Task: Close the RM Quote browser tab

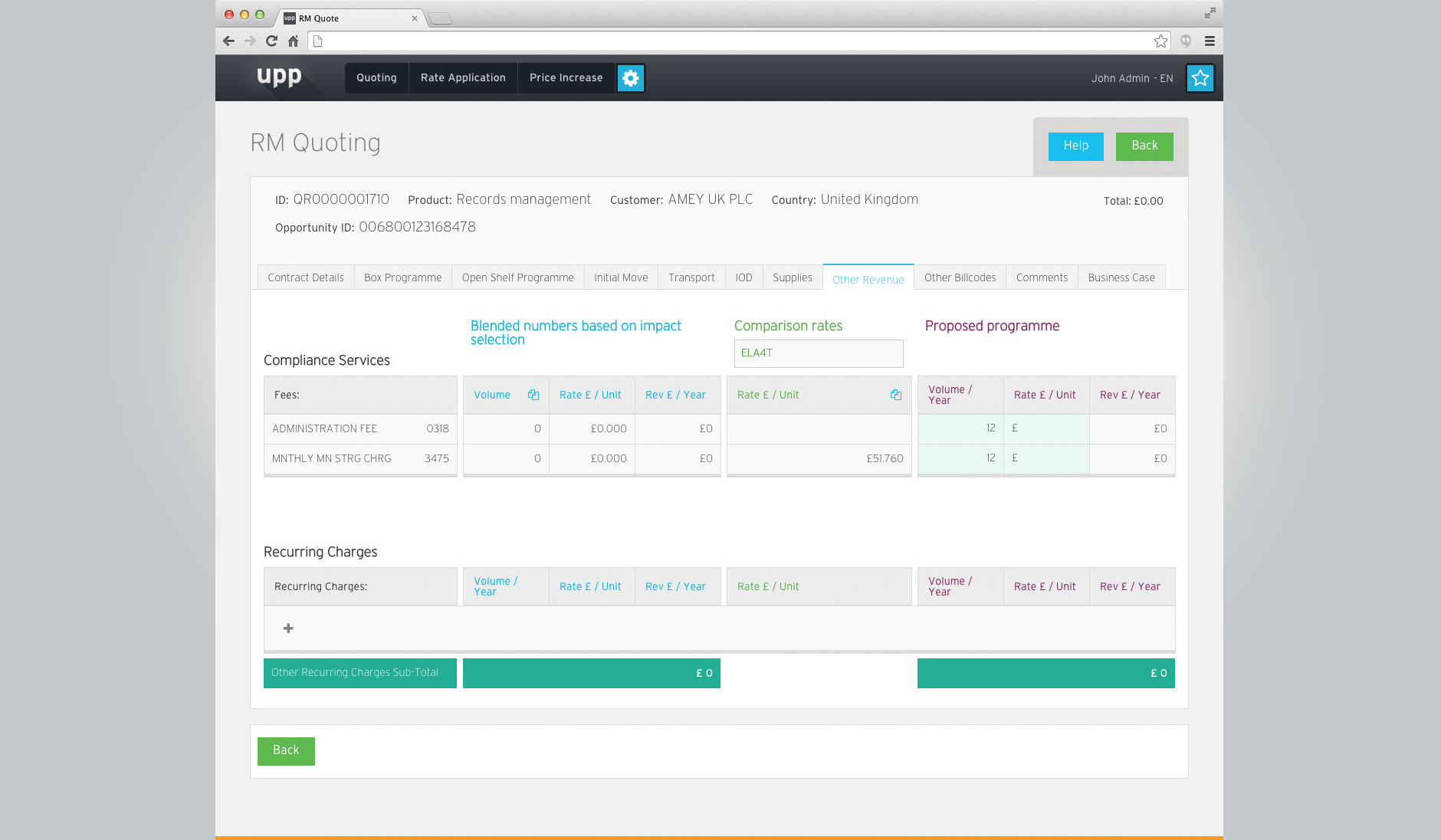Action: click(415, 18)
